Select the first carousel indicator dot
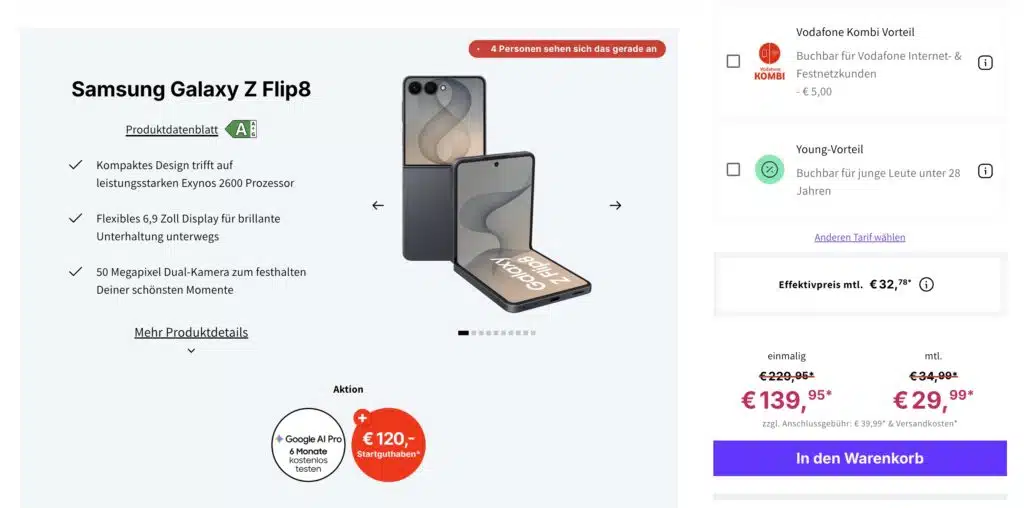 coord(463,333)
